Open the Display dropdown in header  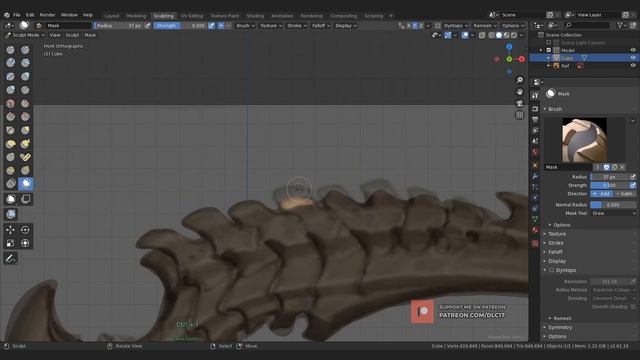(x=346, y=25)
